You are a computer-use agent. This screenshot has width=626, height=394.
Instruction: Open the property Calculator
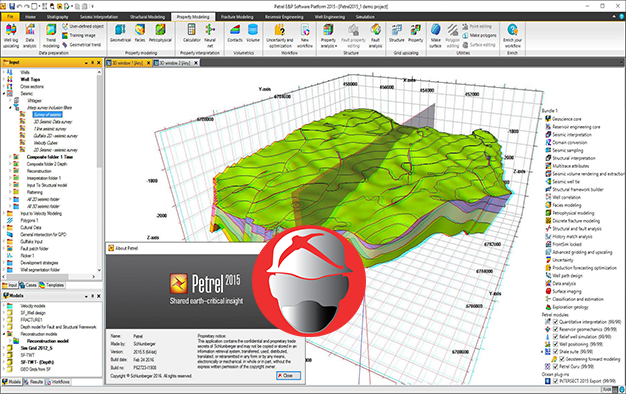pyautogui.click(x=192, y=33)
